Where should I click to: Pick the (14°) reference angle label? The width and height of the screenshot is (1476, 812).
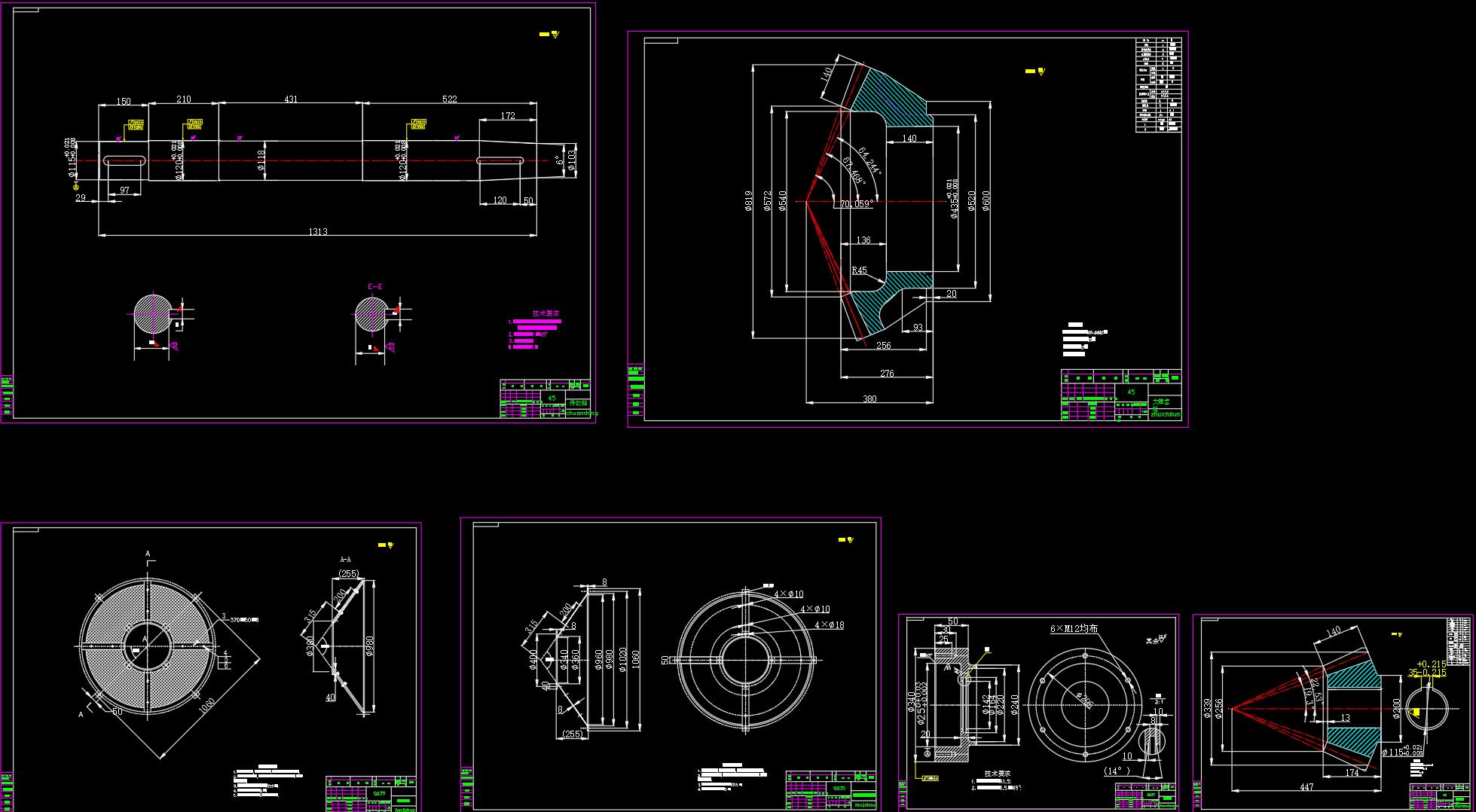pos(1117,771)
